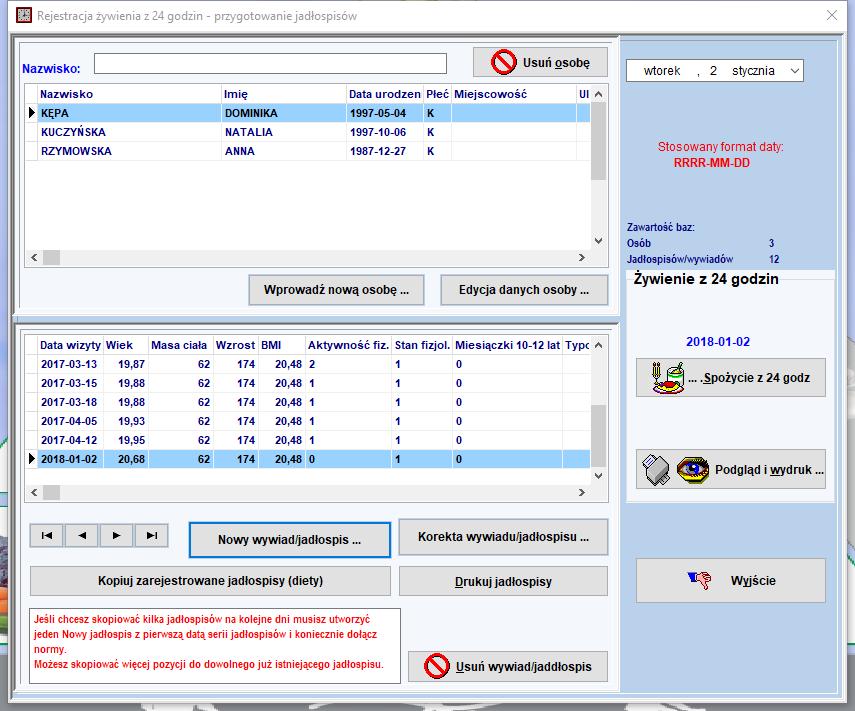
Task: Open the date picker dropdown showing wtorek 2 stycznia
Action: 794,71
